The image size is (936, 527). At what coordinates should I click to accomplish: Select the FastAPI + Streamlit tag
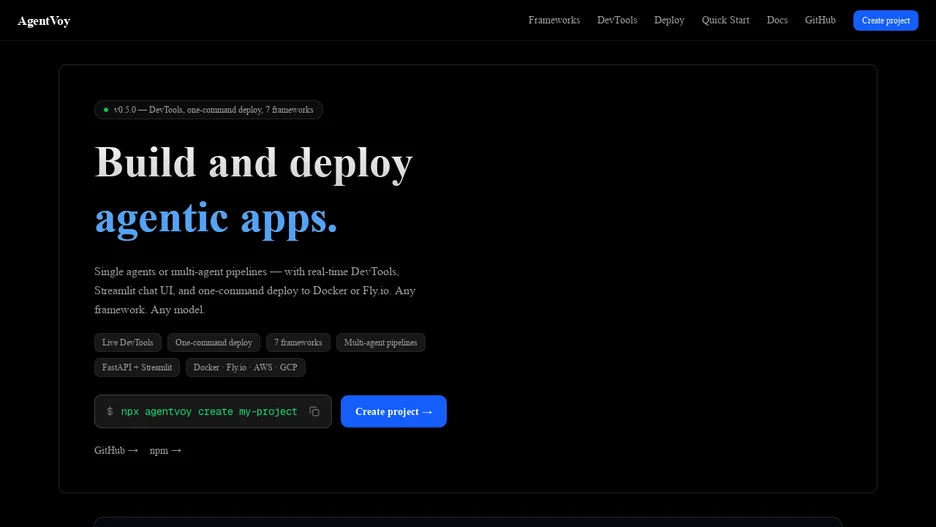[137, 367]
